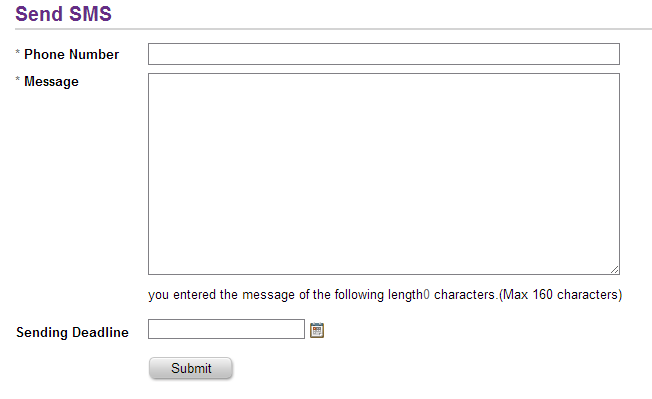
Task: Click the textarea resize grip corner
Action: pos(615,270)
